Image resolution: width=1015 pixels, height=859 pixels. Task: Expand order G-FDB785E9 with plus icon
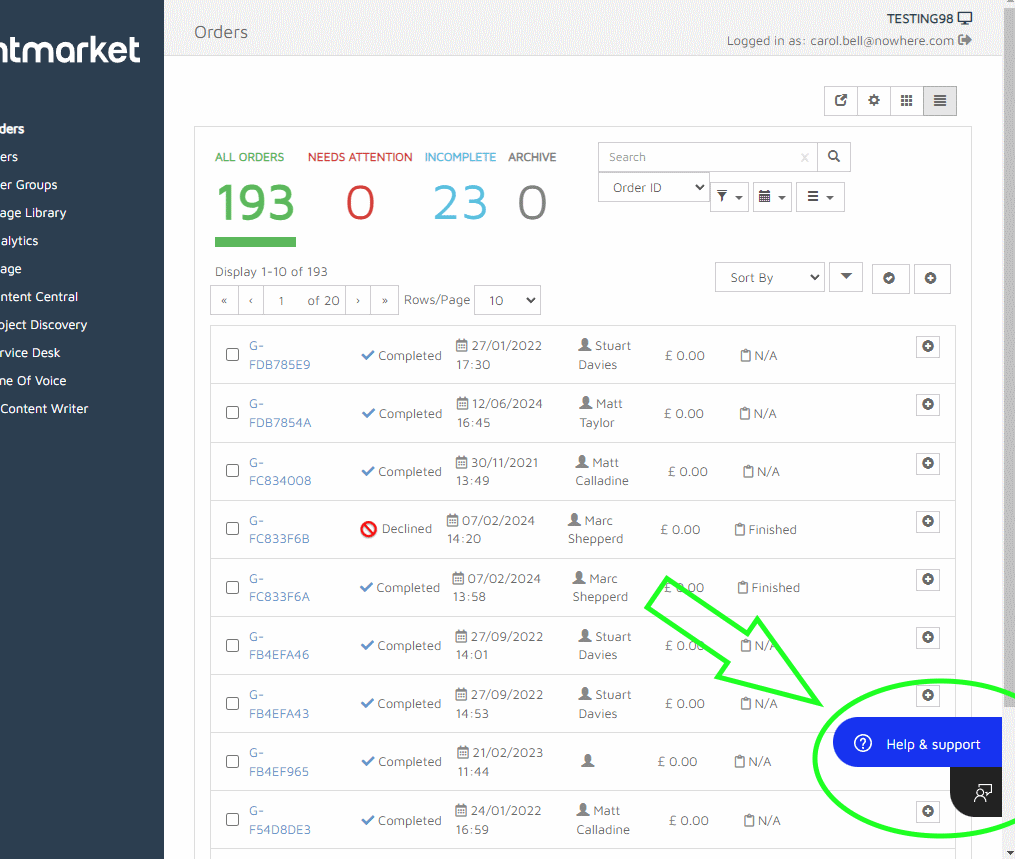928,346
